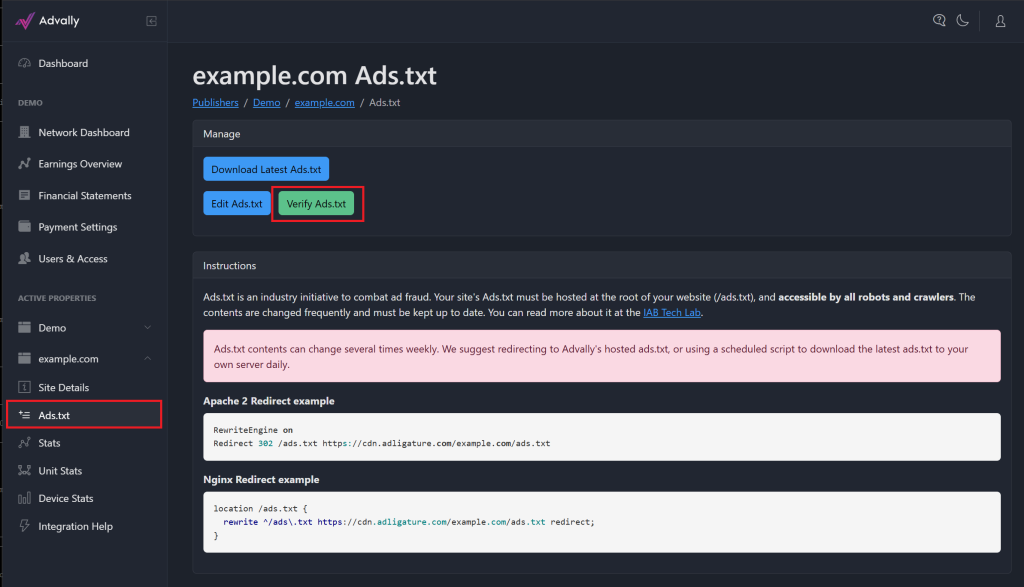The height and width of the screenshot is (587, 1024).
Task: Click the 'example.com Ads.txt' page heading
Action: pos(314,76)
